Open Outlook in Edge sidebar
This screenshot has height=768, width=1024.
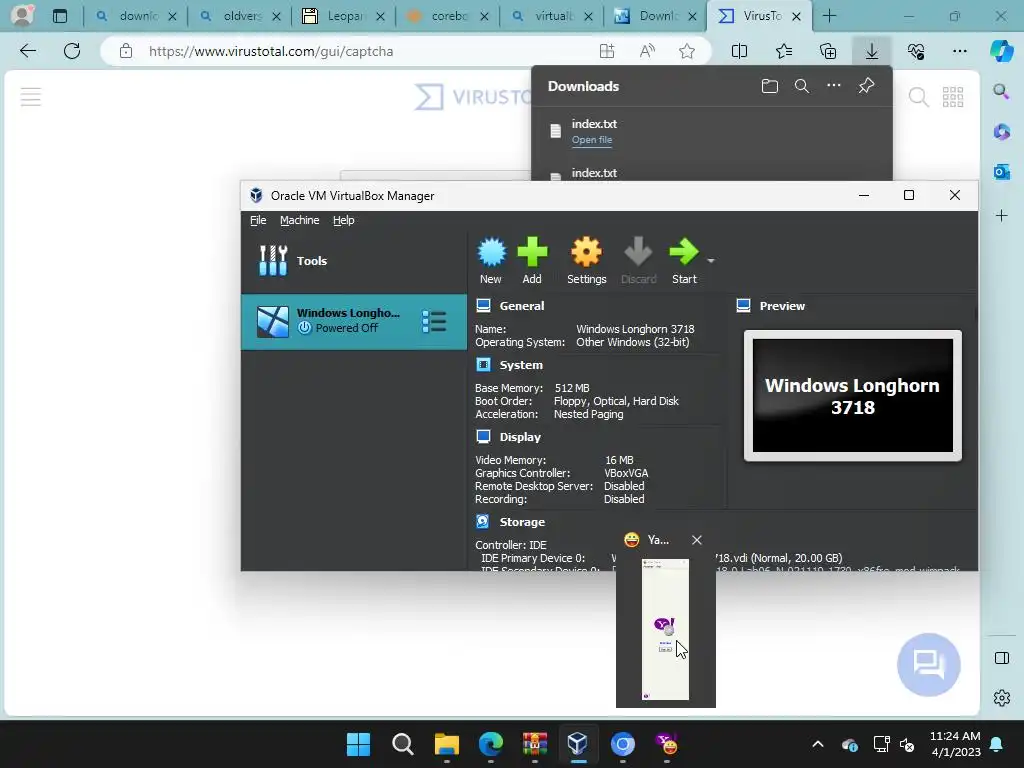click(x=1001, y=172)
